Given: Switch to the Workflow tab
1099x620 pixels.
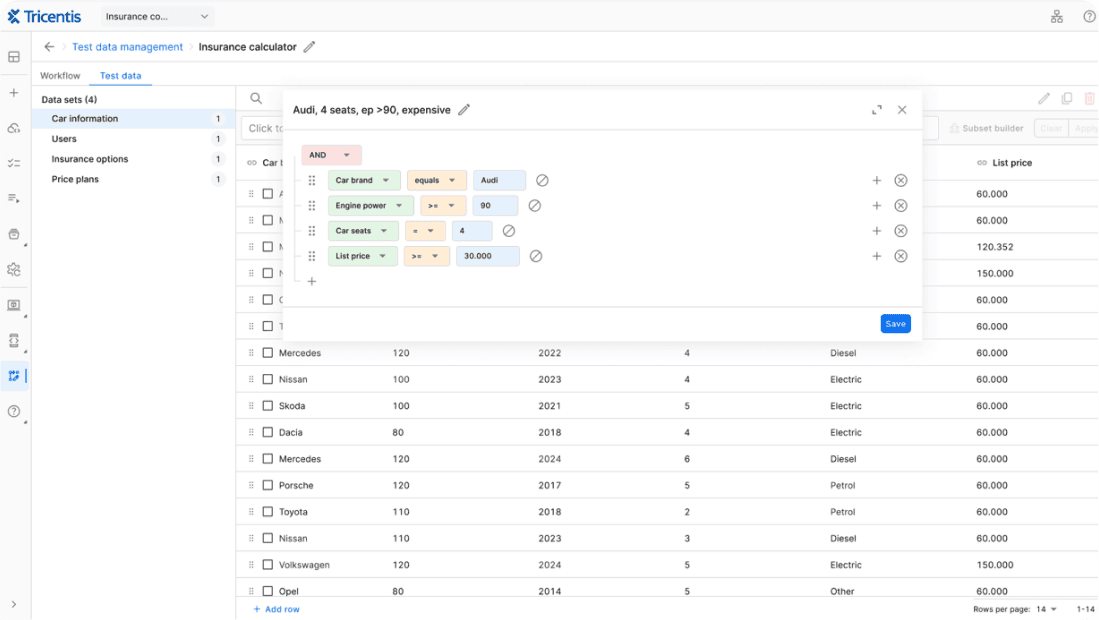Looking at the screenshot, I should coord(60,76).
